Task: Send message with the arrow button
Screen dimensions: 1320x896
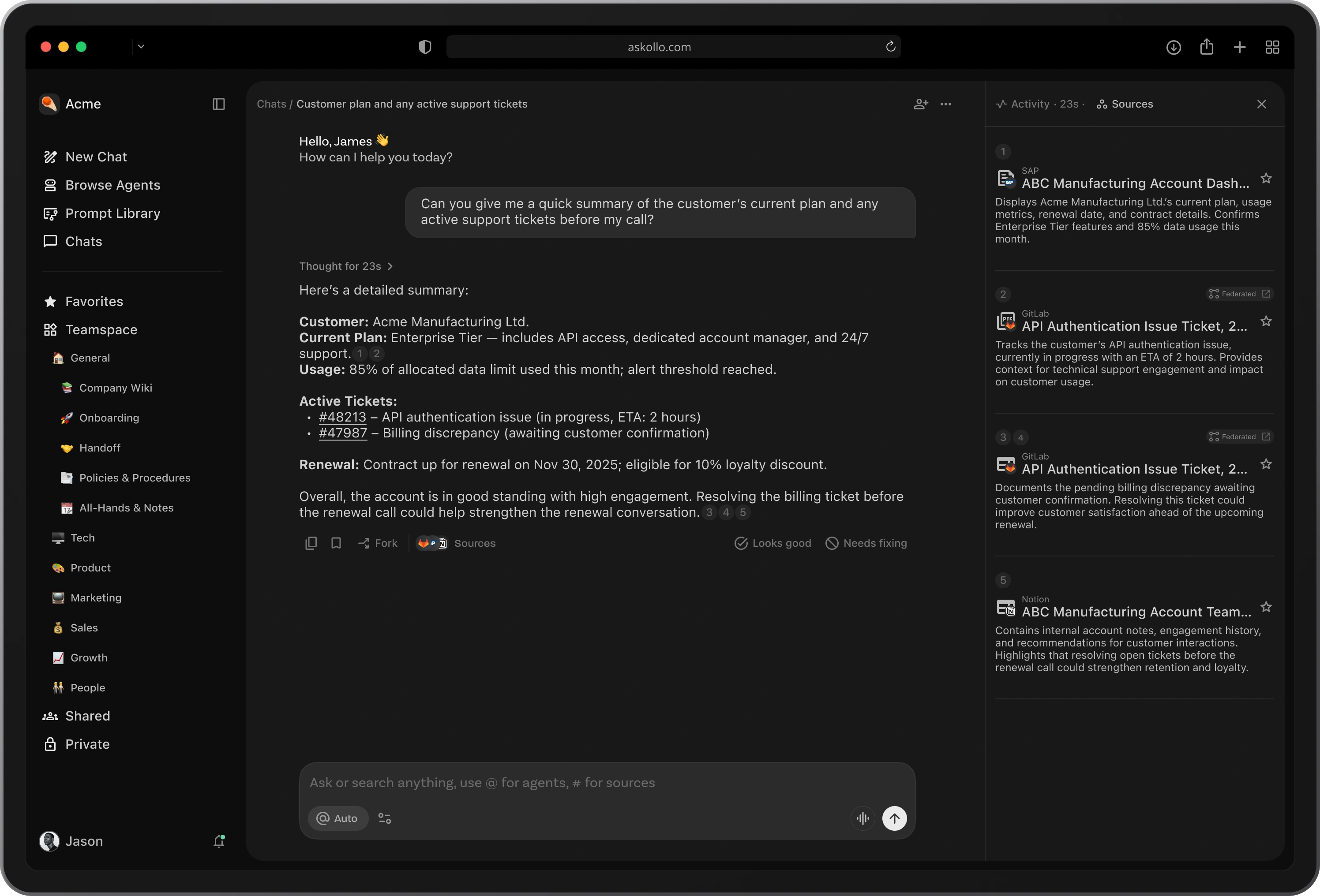Action: click(x=894, y=818)
